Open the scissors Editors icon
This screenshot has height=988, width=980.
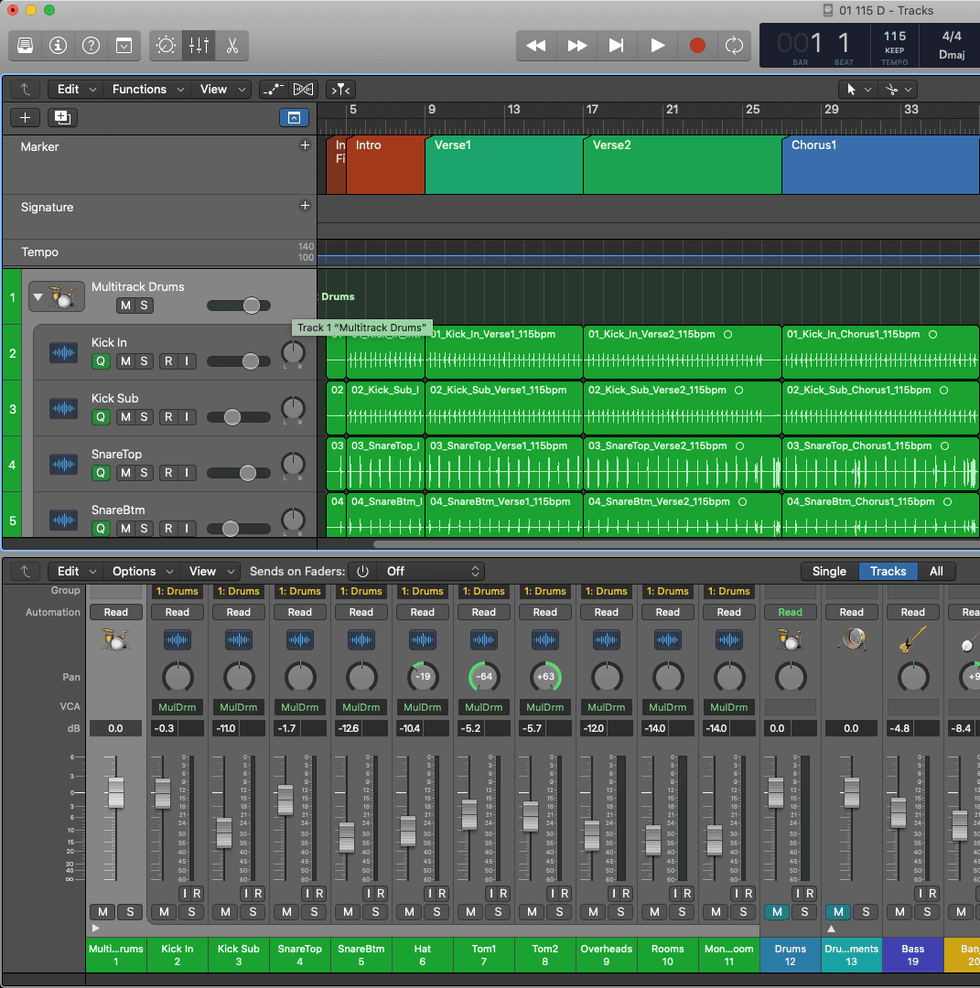pos(232,45)
